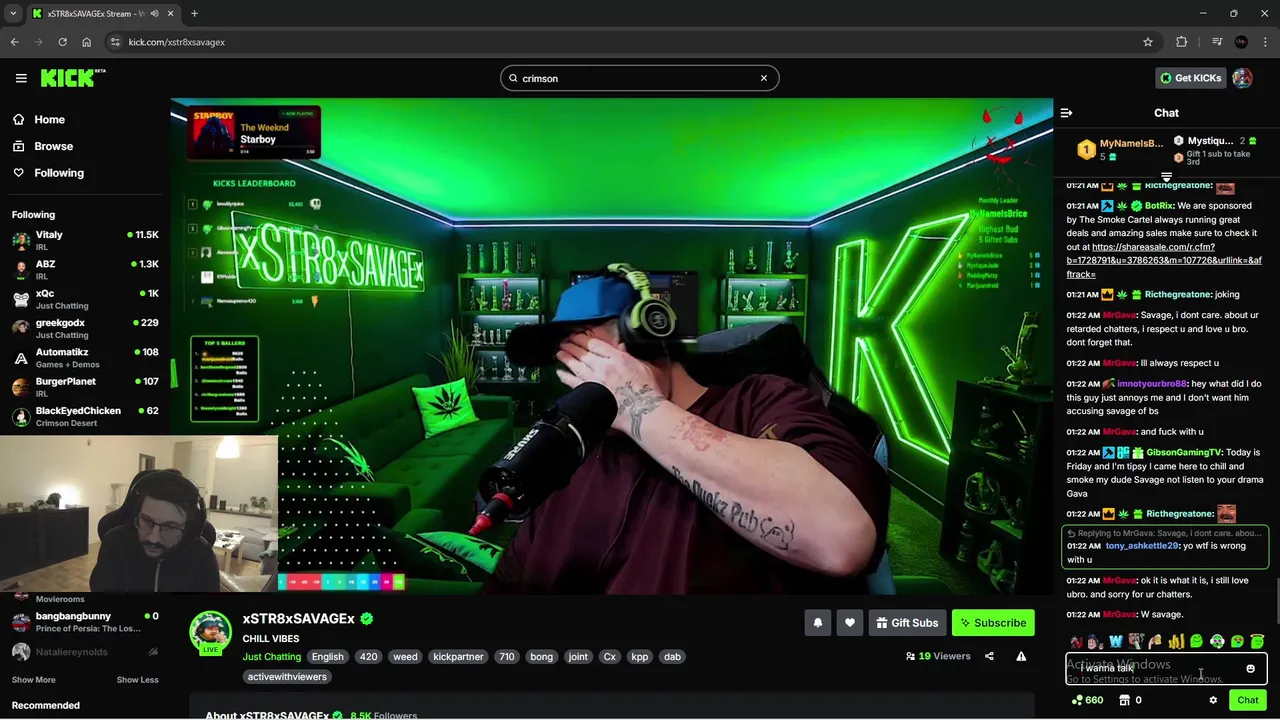The width and height of the screenshot is (1280, 720).
Task: Collapse the chat panel arrow icon
Action: [x=1066, y=113]
